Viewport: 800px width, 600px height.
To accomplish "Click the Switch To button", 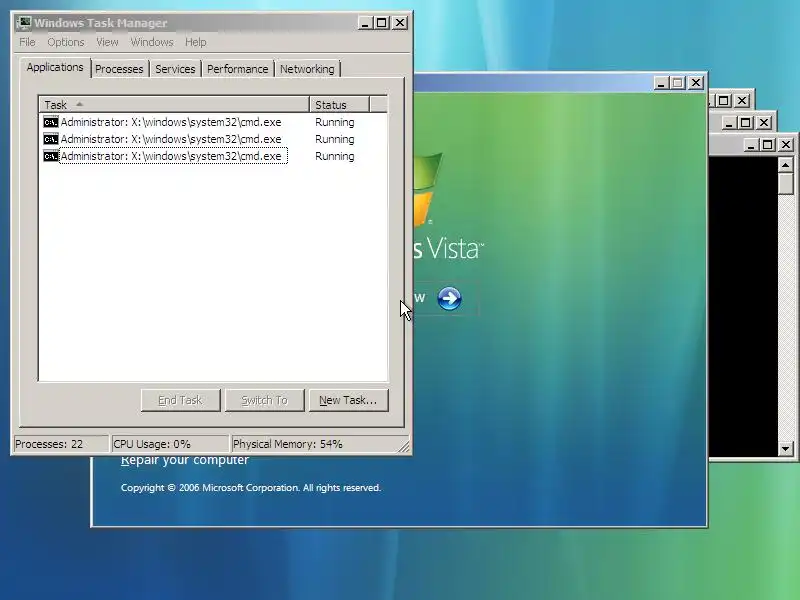I will click(265, 401).
